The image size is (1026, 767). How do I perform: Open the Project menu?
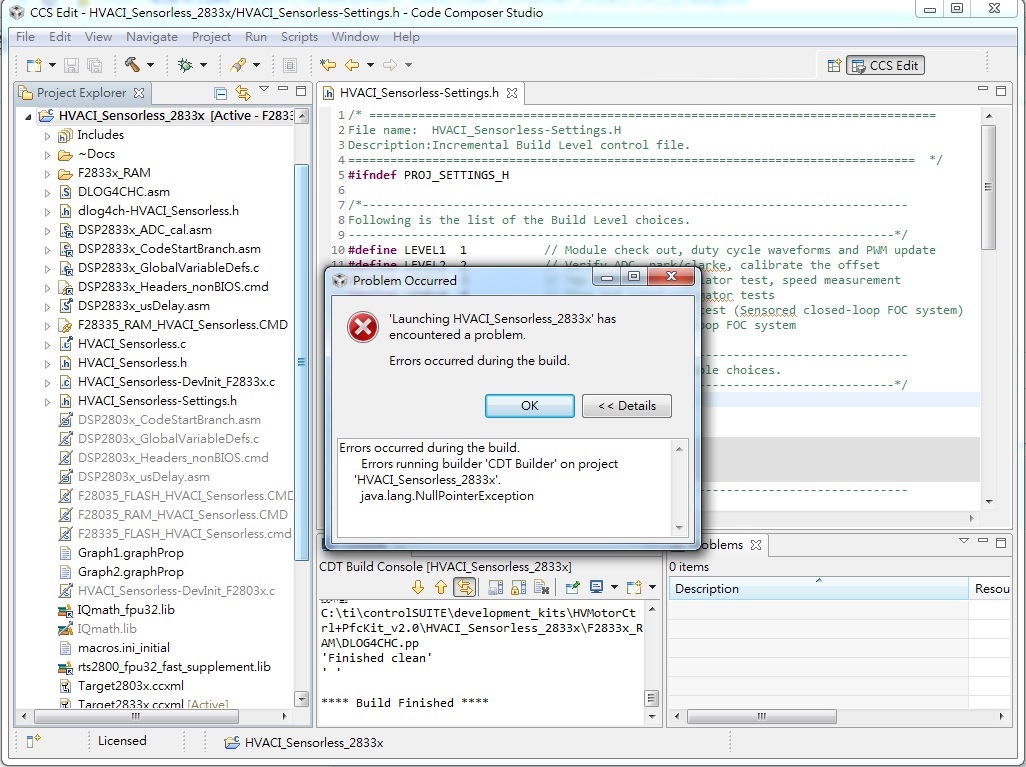click(x=210, y=37)
